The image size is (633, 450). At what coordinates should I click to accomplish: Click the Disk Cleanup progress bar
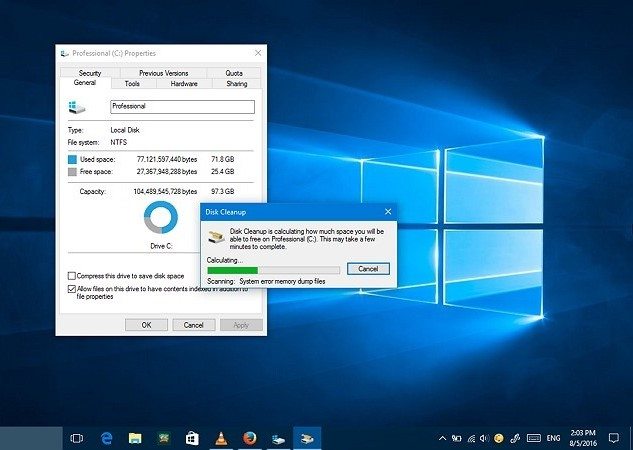click(x=271, y=269)
